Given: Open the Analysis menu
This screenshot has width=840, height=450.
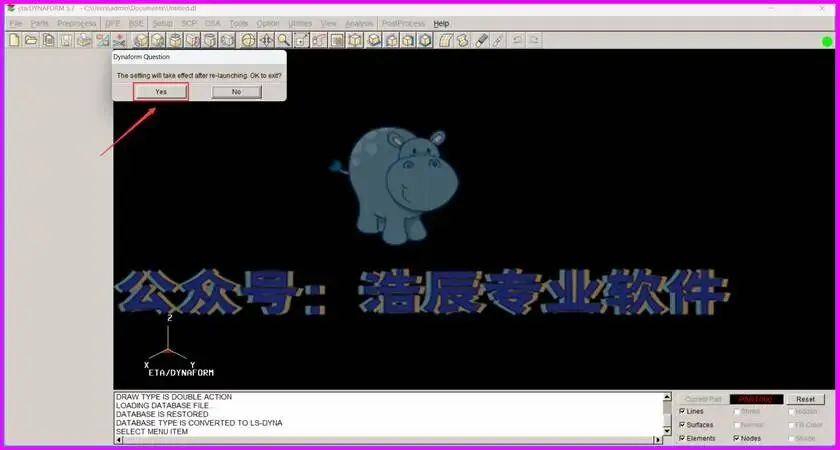Looking at the screenshot, I should pyautogui.click(x=359, y=24).
